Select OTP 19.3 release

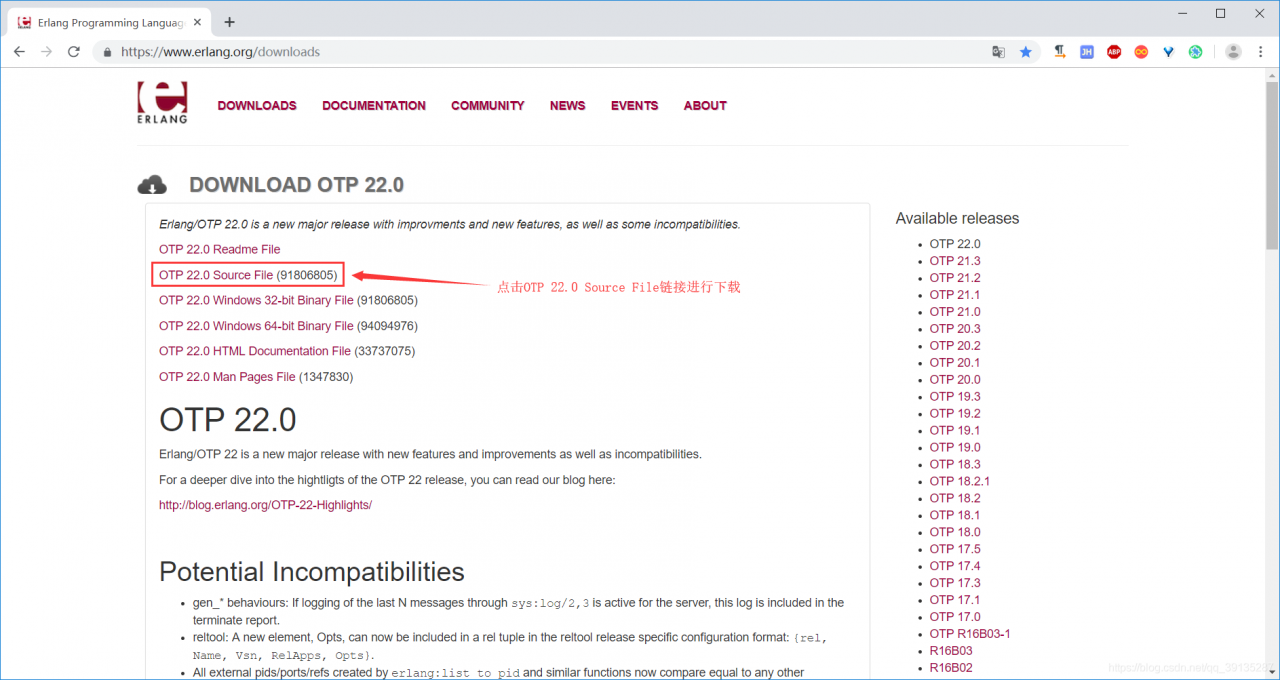pyautogui.click(x=955, y=397)
